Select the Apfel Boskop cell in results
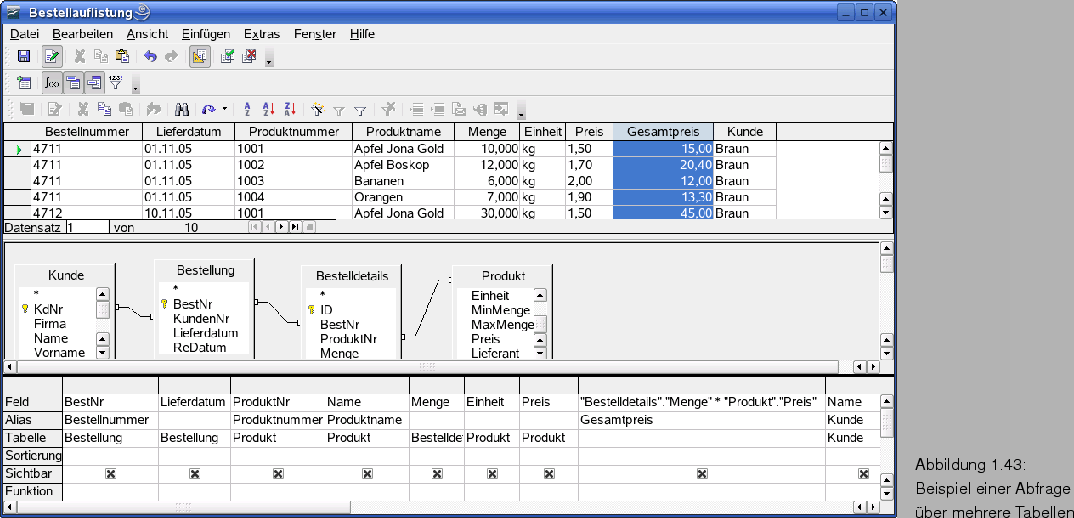The height and width of the screenshot is (518, 1074). 403,164
